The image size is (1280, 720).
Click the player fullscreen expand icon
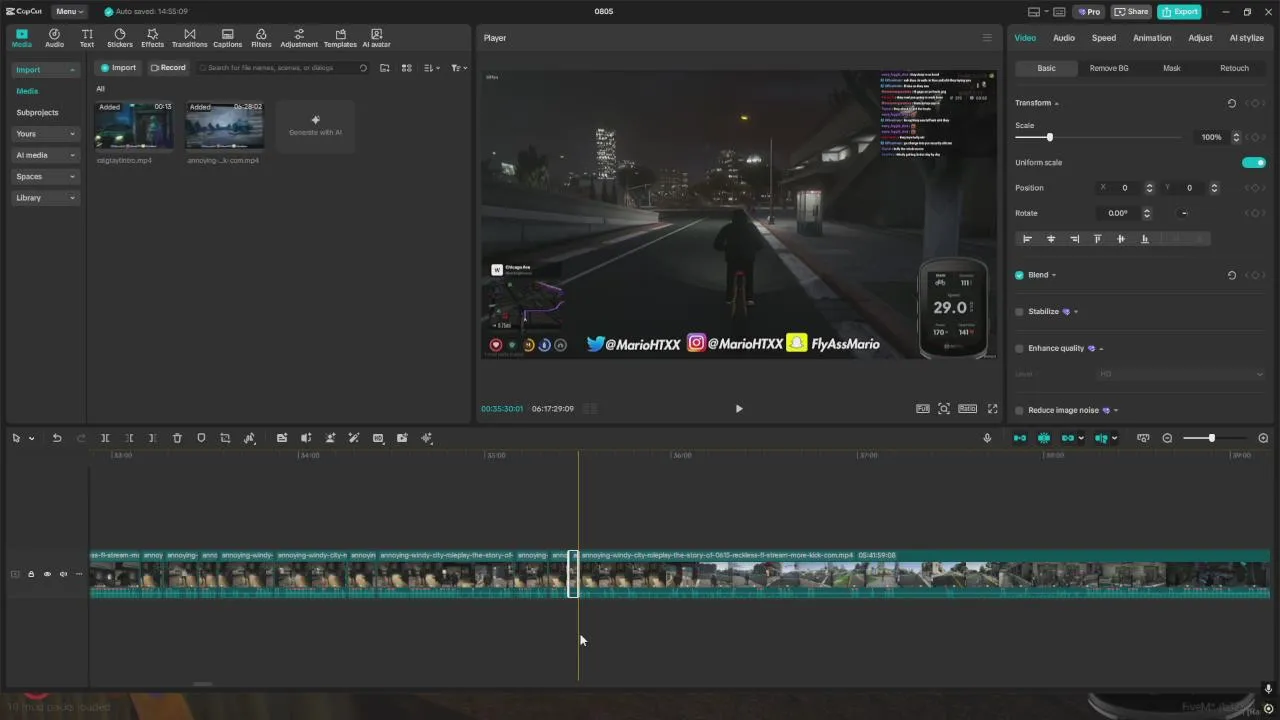tap(993, 408)
